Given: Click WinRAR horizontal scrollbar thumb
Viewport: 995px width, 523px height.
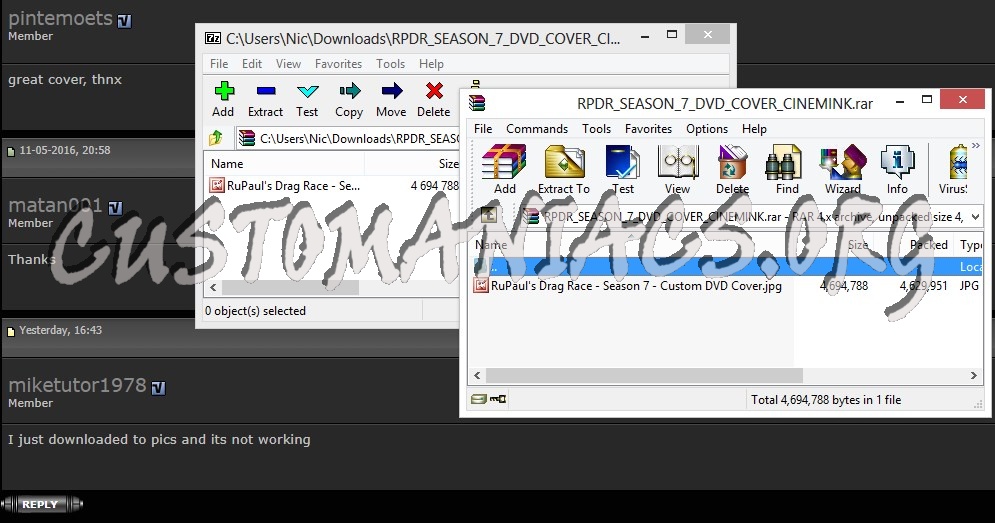Looking at the screenshot, I should pos(644,376).
